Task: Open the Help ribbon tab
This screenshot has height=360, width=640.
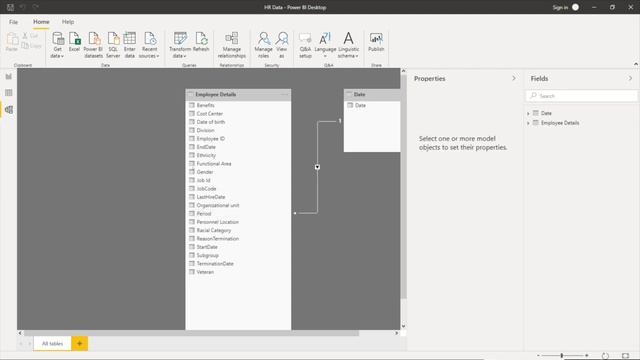Action: [68, 22]
